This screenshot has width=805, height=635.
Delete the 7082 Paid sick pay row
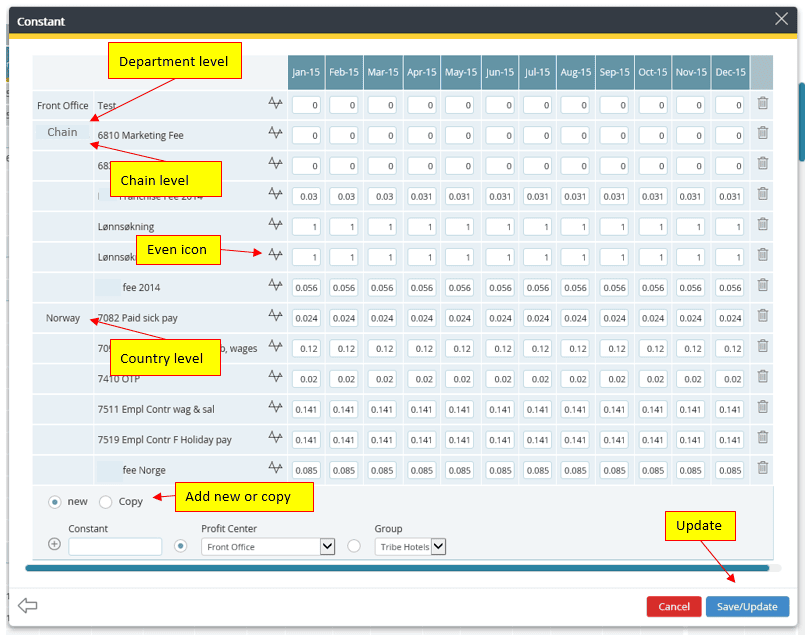pos(762,316)
